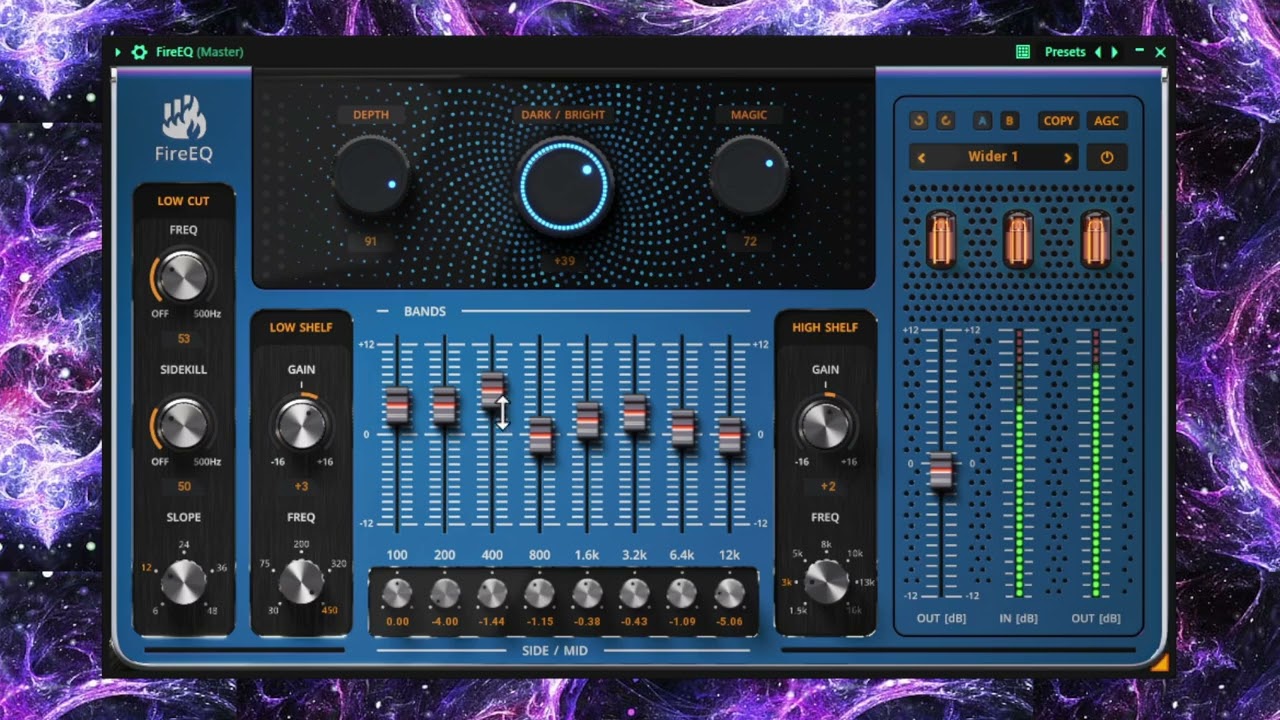The width and height of the screenshot is (1280, 720).
Task: Click the 12 dB slope marking
Action: (x=146, y=567)
